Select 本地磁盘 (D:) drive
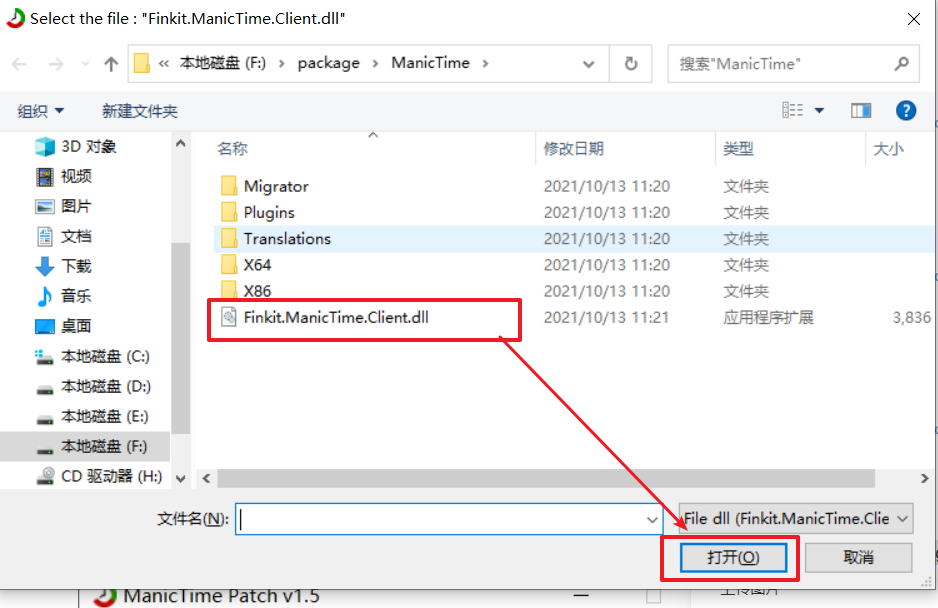Viewport: 938px width, 608px height. [x=92, y=387]
